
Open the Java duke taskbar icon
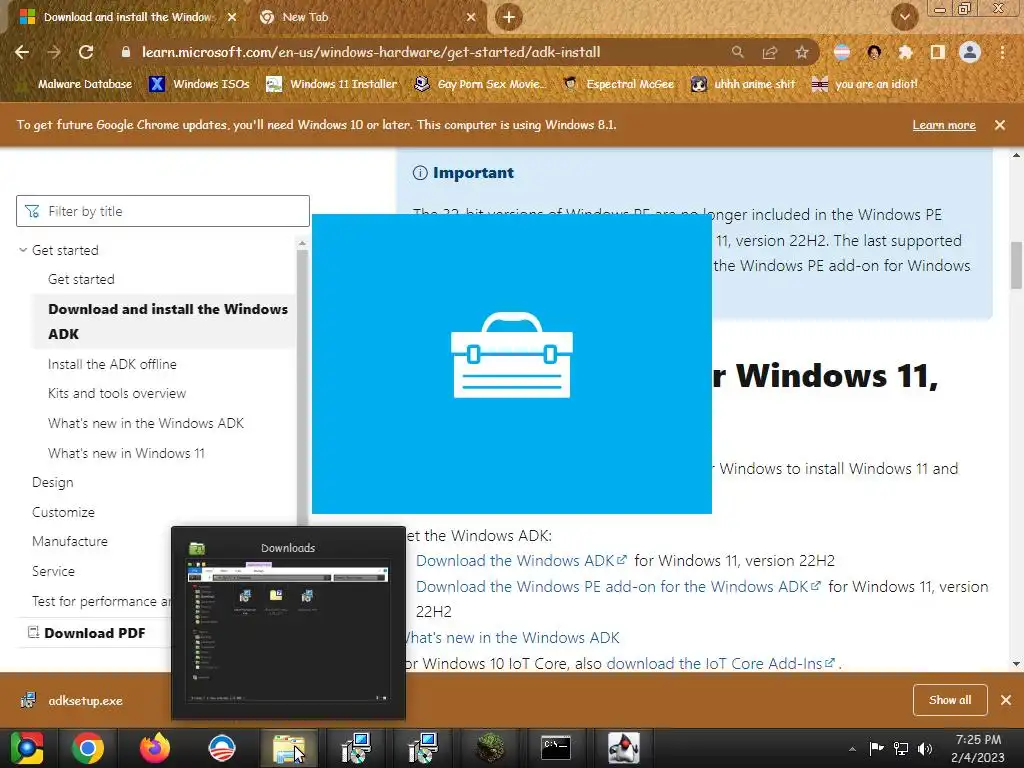point(624,748)
